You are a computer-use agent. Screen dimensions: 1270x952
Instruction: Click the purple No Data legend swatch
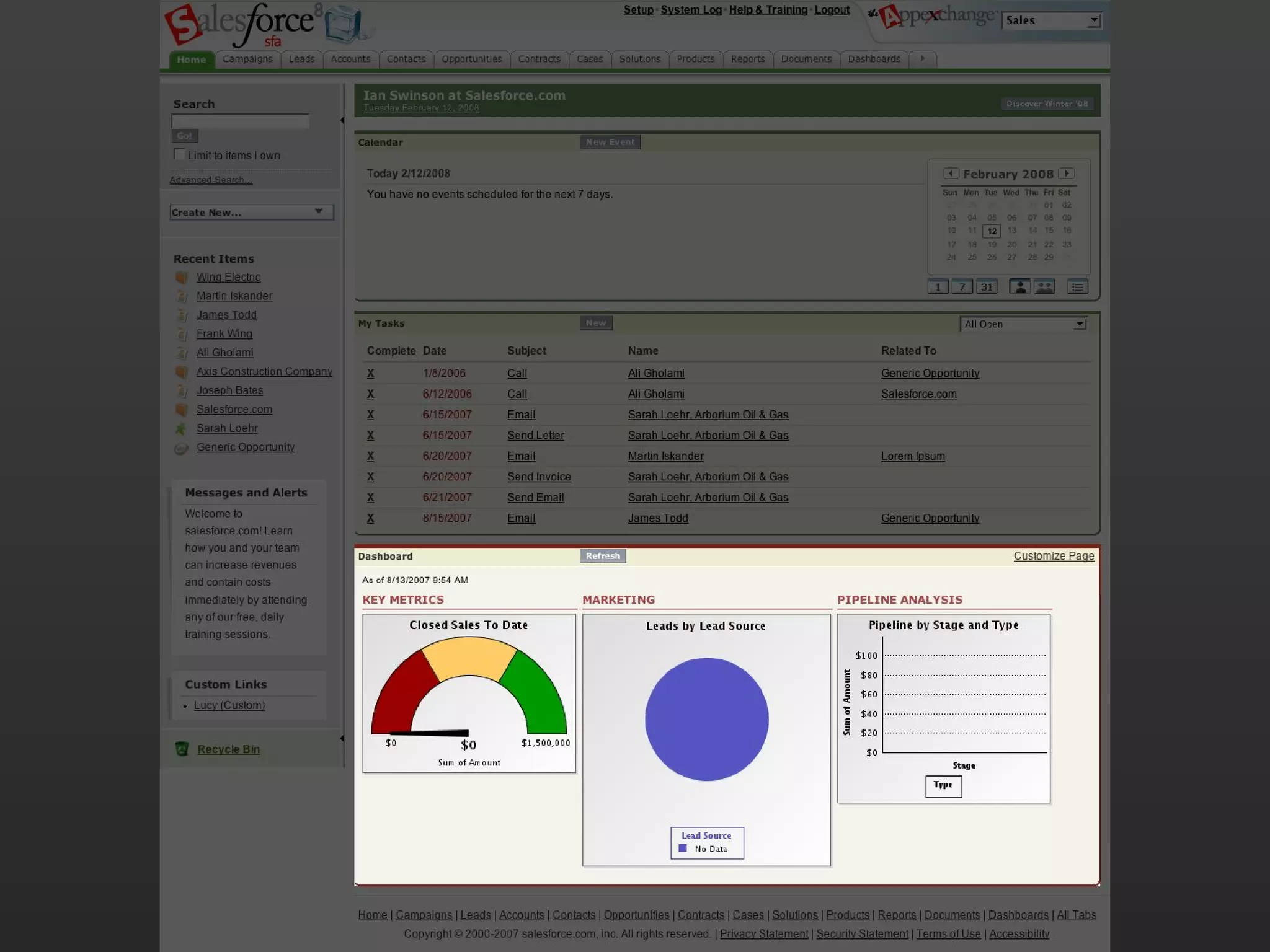[683, 848]
